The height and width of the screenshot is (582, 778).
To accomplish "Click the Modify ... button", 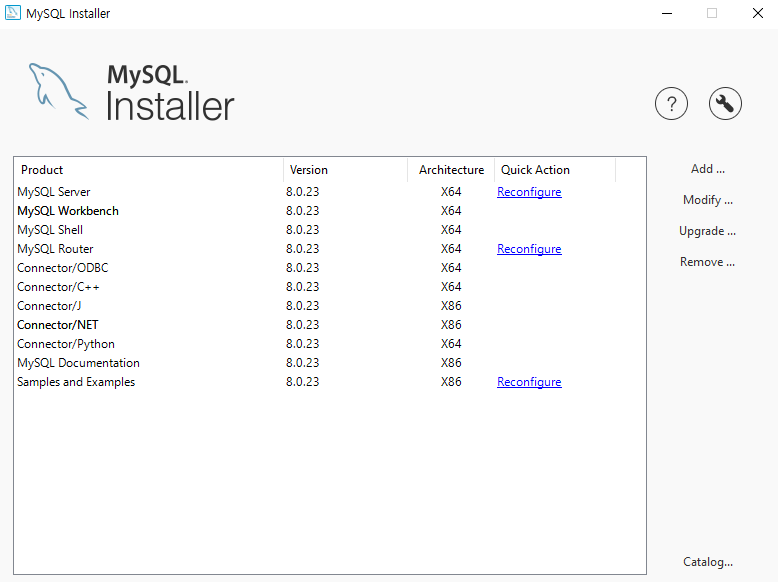I will [x=708, y=200].
